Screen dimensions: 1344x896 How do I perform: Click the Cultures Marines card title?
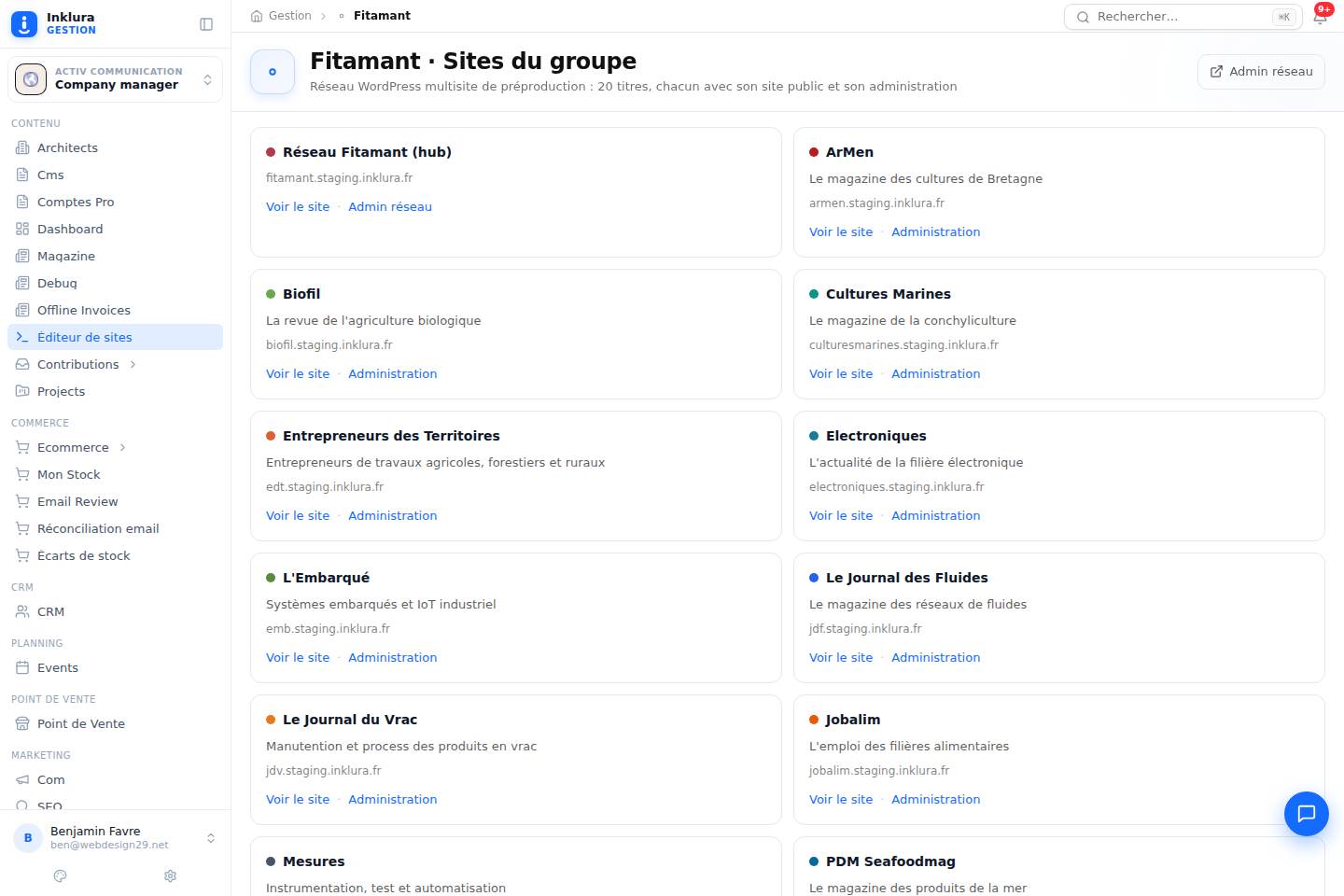(889, 294)
